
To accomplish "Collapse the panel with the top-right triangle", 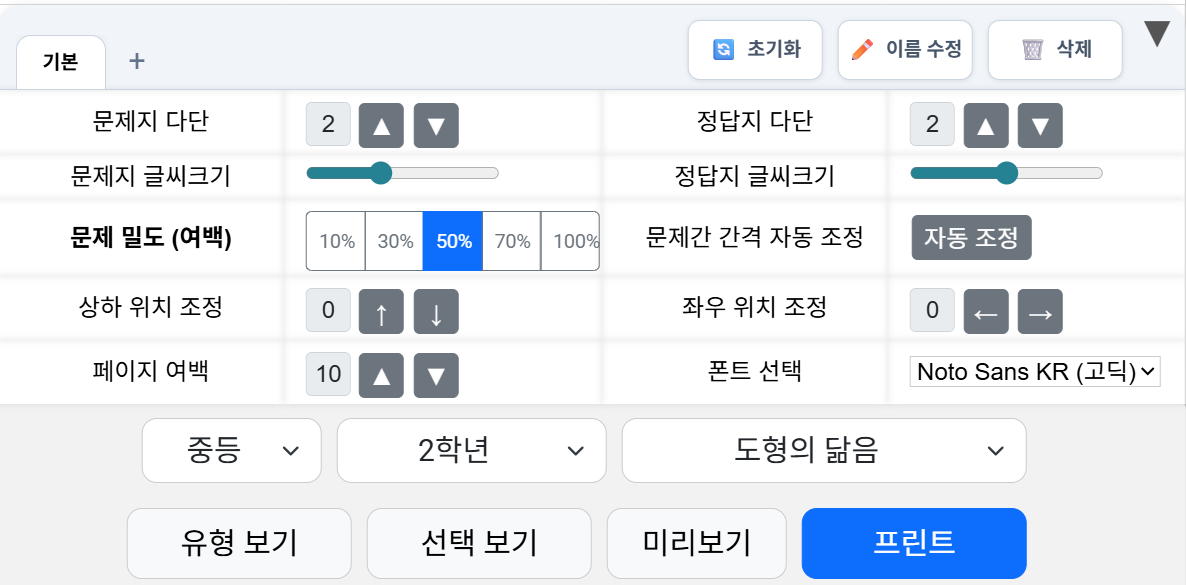I will pyautogui.click(x=1157, y=32).
